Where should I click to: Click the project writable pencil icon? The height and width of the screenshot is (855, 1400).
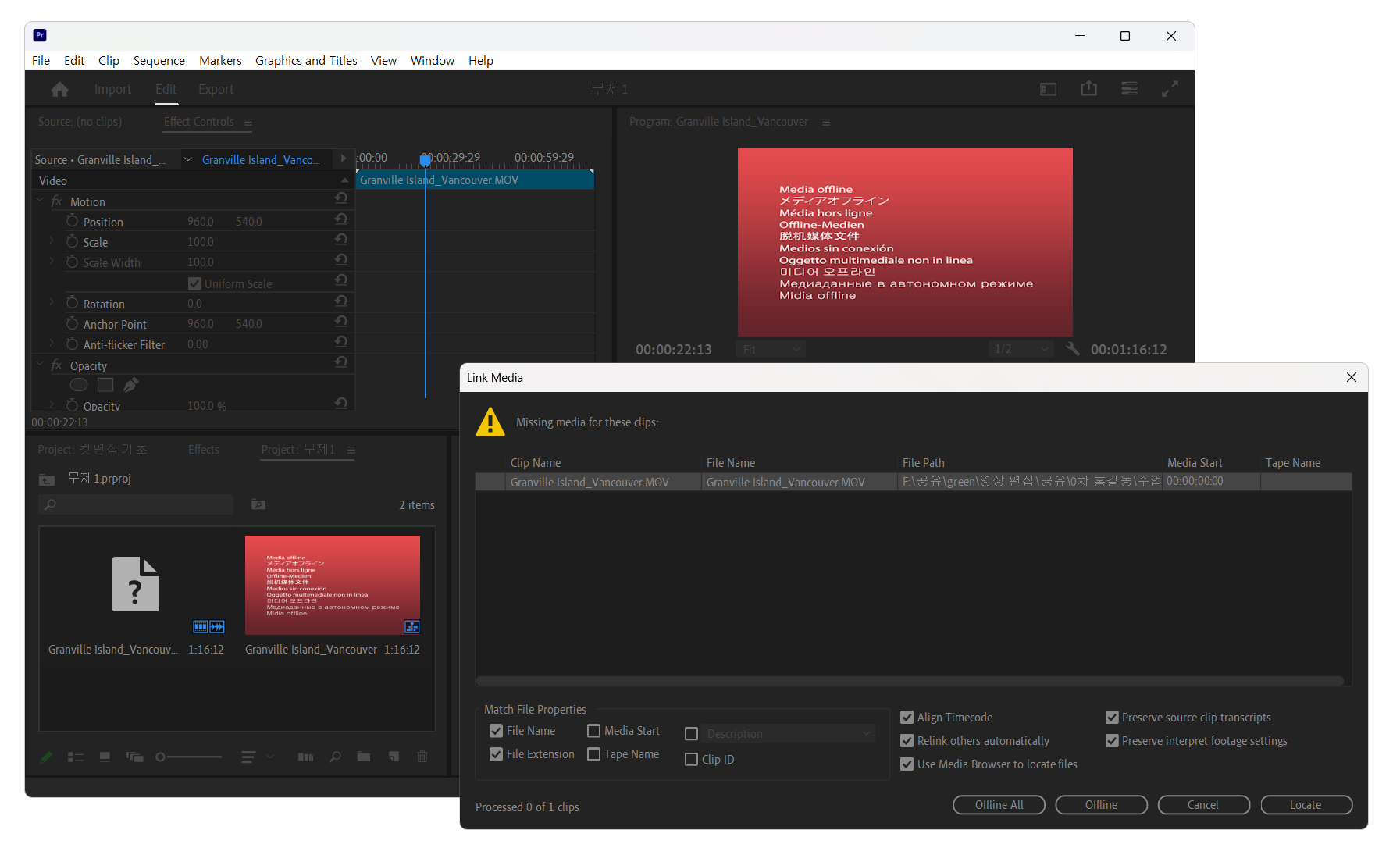pos(46,757)
